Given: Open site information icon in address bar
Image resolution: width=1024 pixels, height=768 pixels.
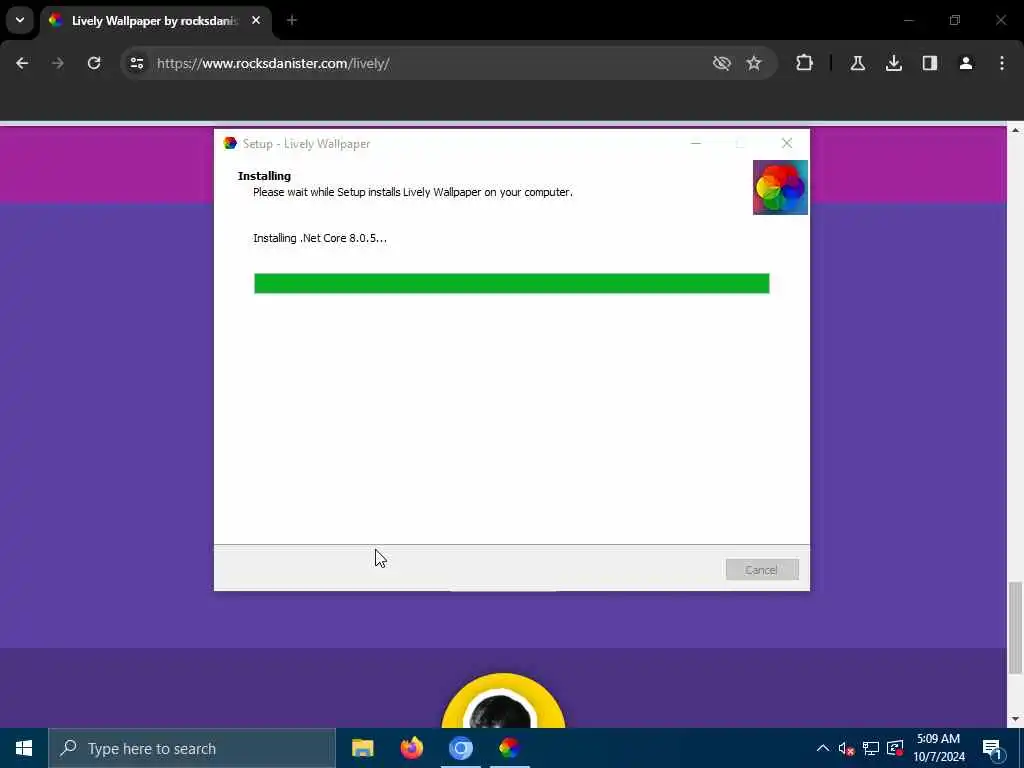Looking at the screenshot, I should click(x=136, y=63).
